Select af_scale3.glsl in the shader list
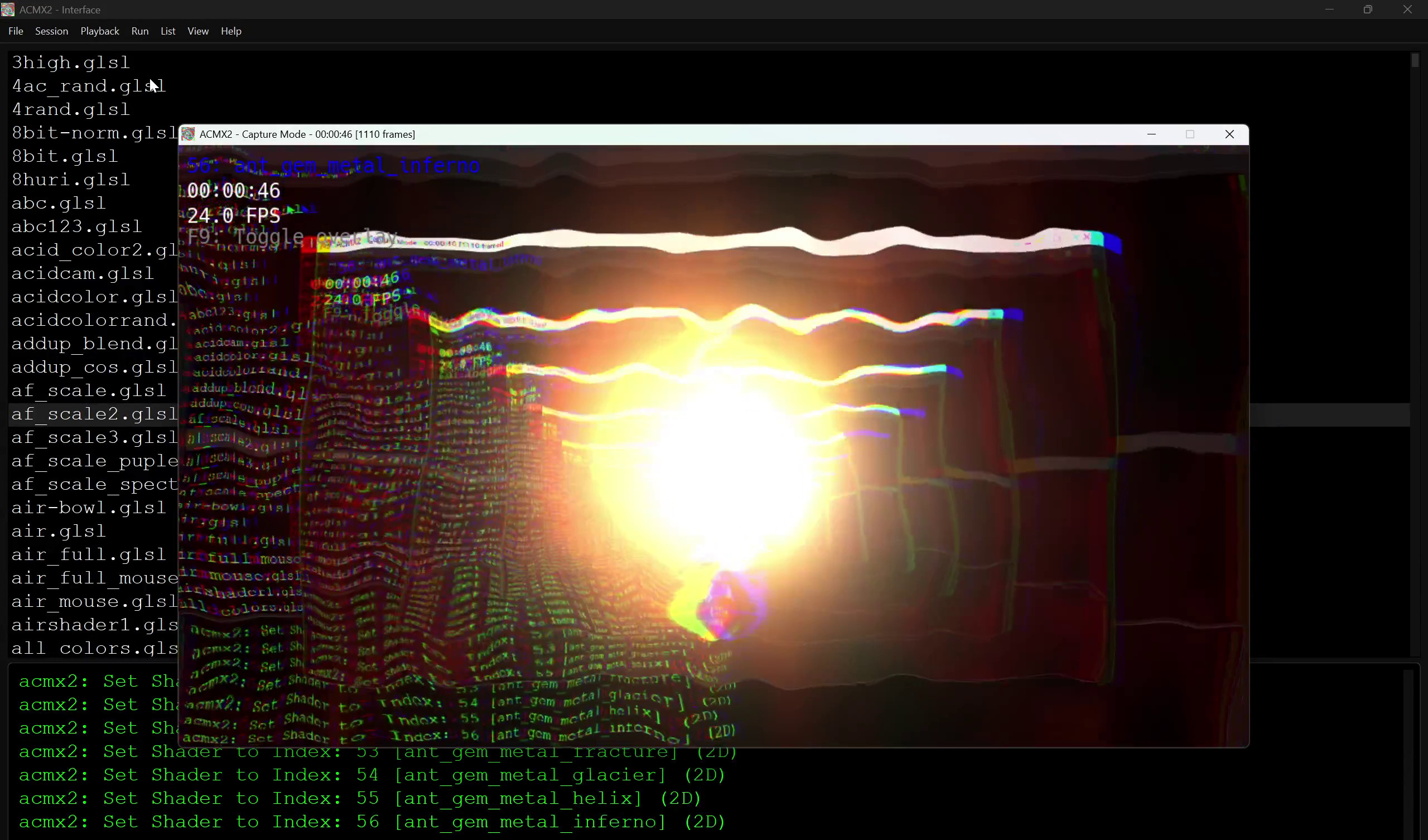Image resolution: width=1428 pixels, height=840 pixels. [94, 438]
